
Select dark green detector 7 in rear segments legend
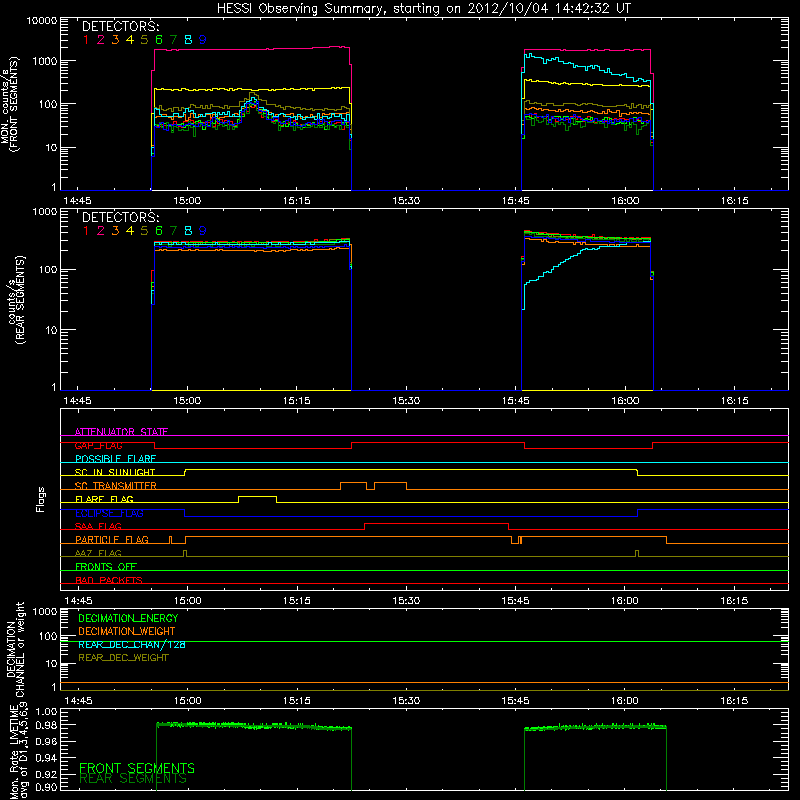pos(173,231)
